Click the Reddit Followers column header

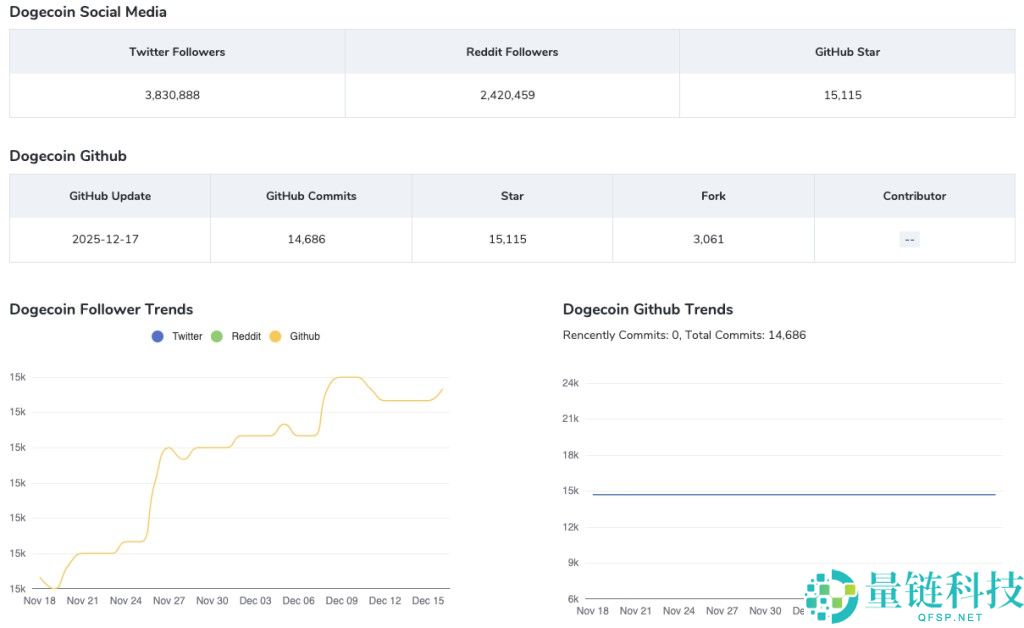click(512, 52)
